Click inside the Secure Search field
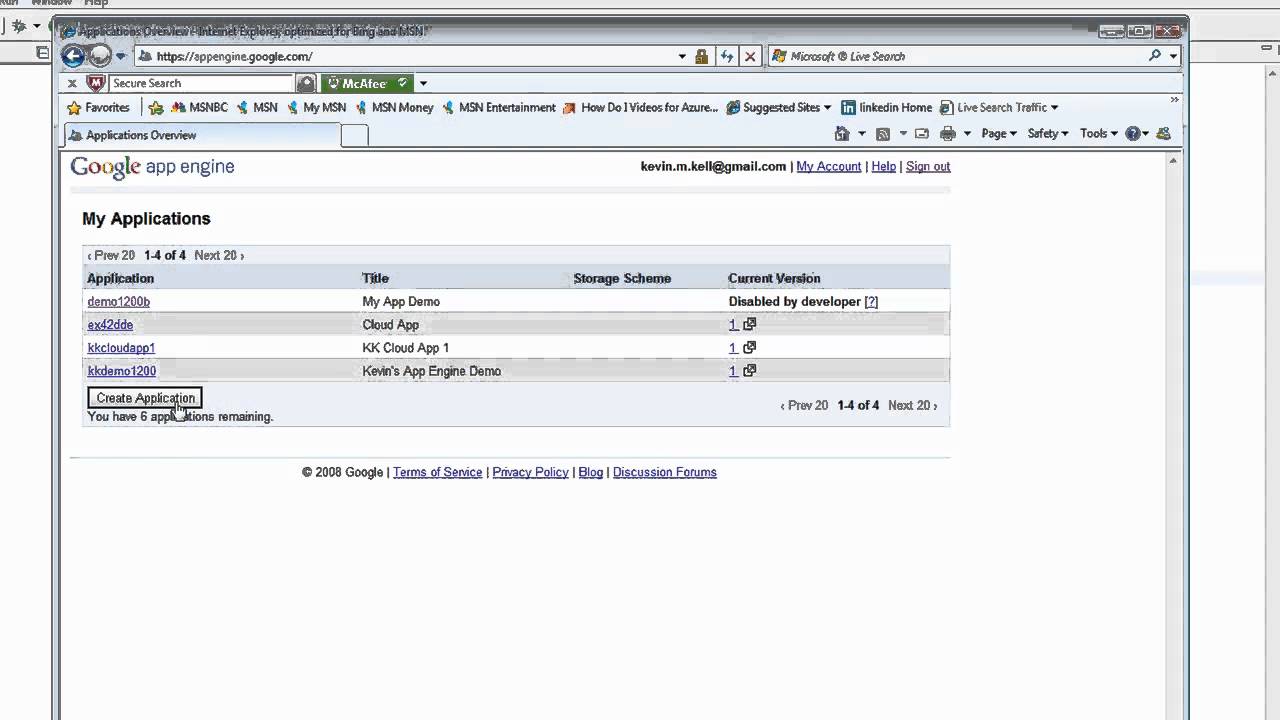 pyautogui.click(x=200, y=83)
